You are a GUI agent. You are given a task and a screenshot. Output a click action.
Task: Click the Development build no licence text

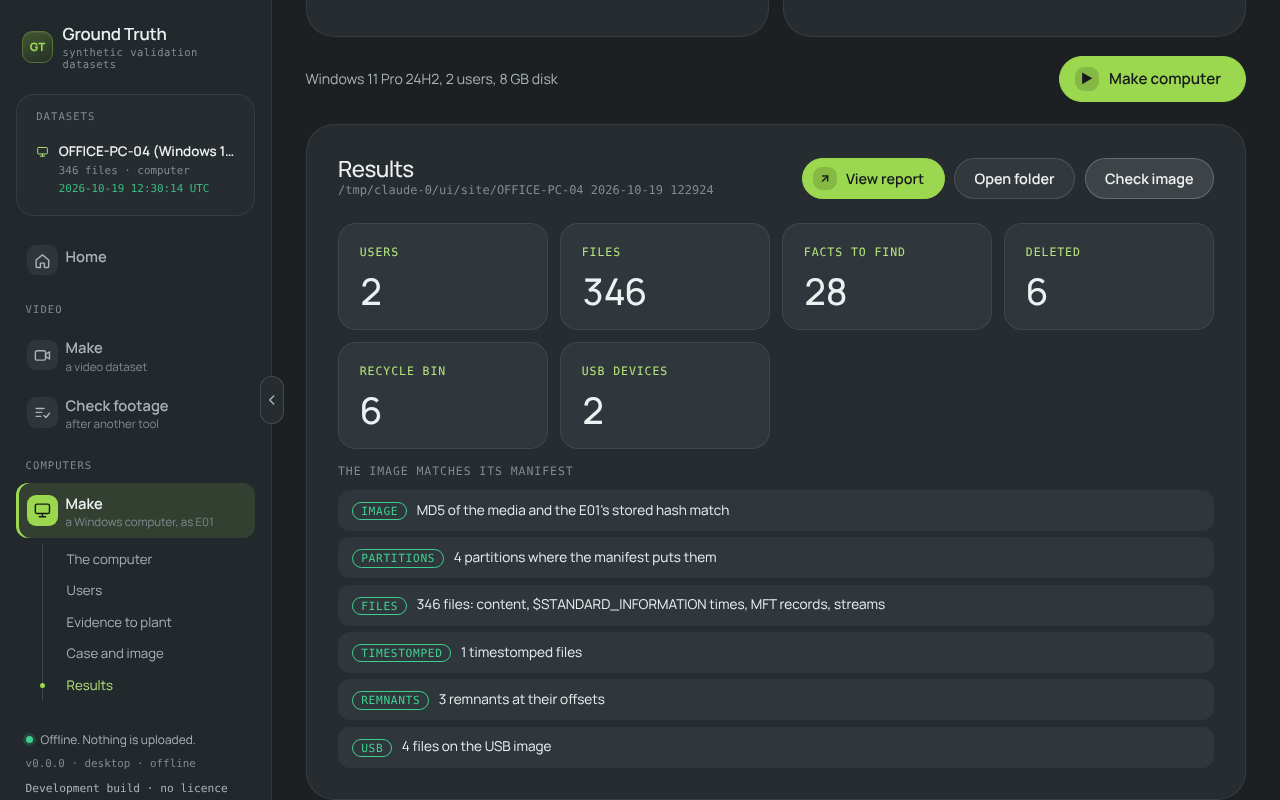tap(126, 788)
